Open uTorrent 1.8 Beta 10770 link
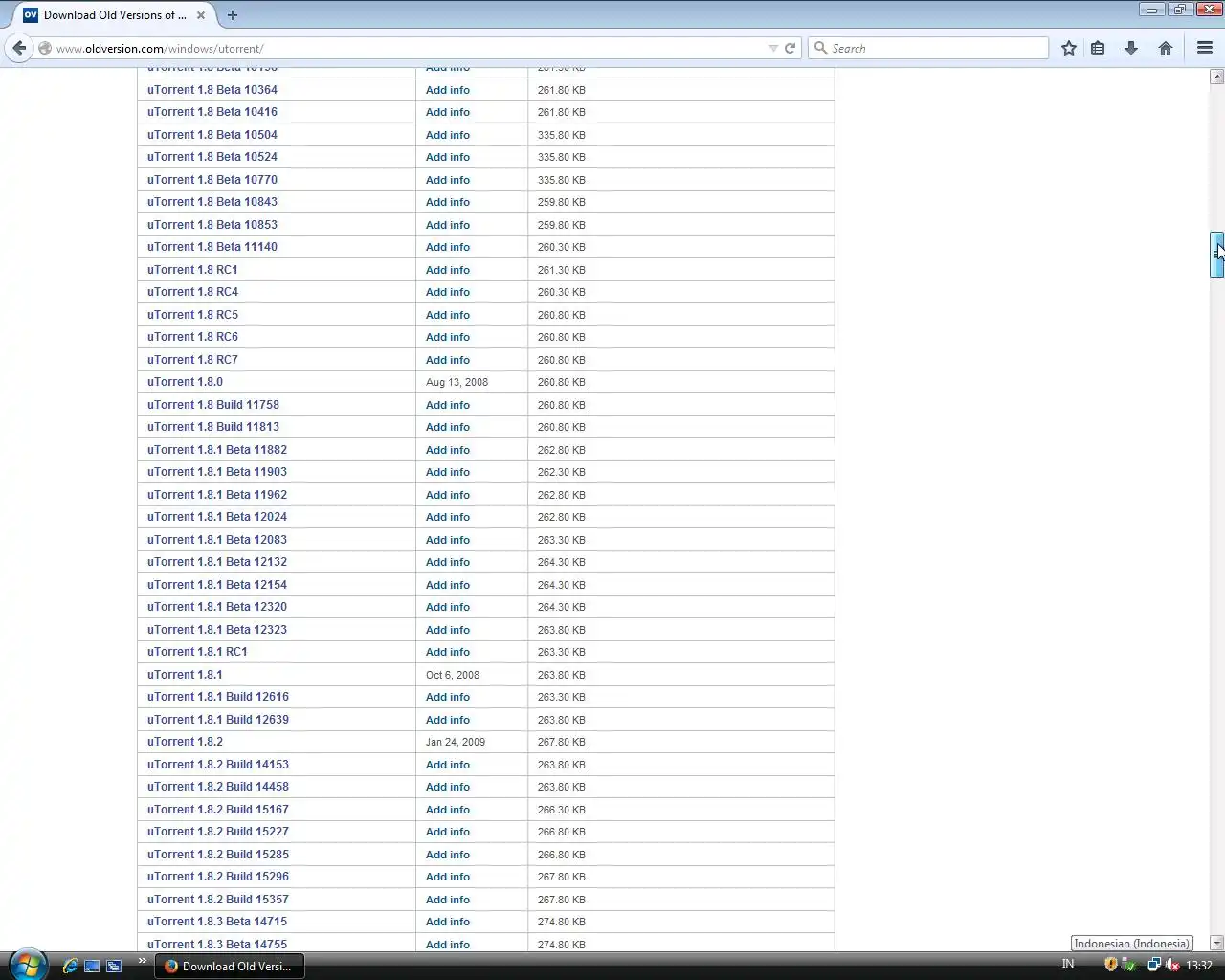The image size is (1225, 980). pos(212,180)
